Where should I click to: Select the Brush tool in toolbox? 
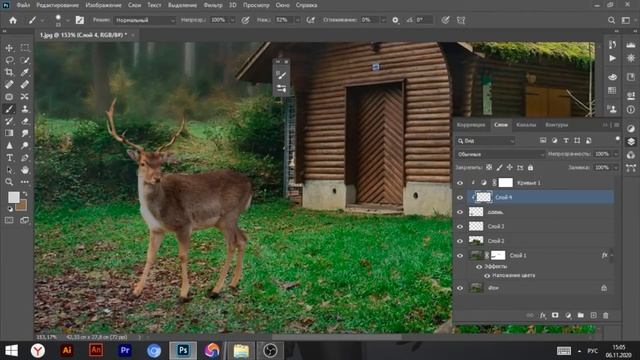pyautogui.click(x=9, y=109)
